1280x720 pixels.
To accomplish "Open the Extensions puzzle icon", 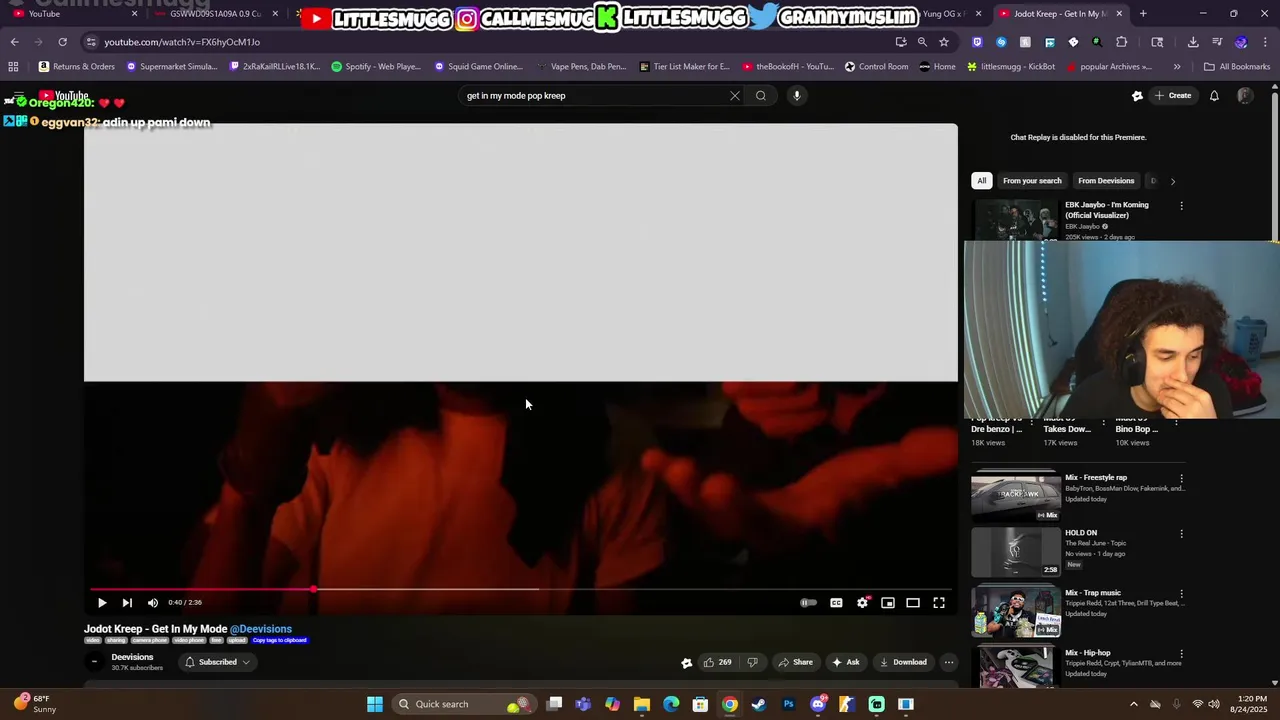I will point(1121,42).
